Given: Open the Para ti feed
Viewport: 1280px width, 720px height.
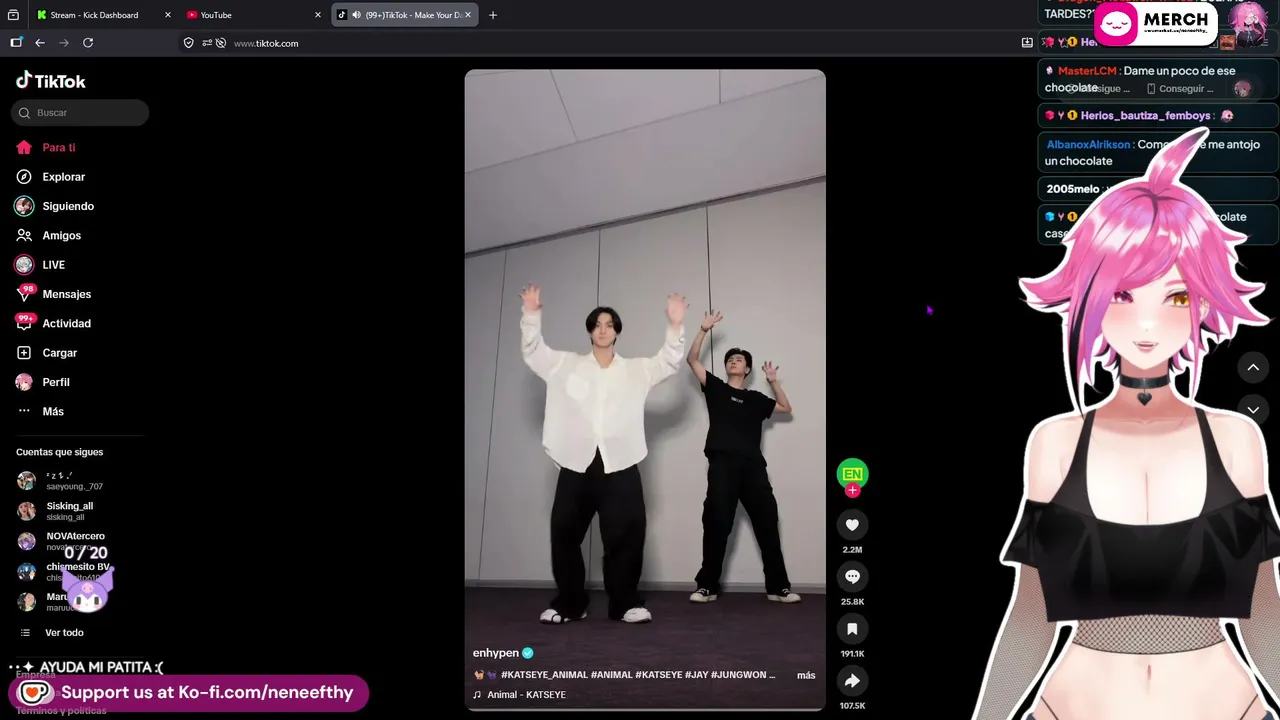Looking at the screenshot, I should 59,148.
